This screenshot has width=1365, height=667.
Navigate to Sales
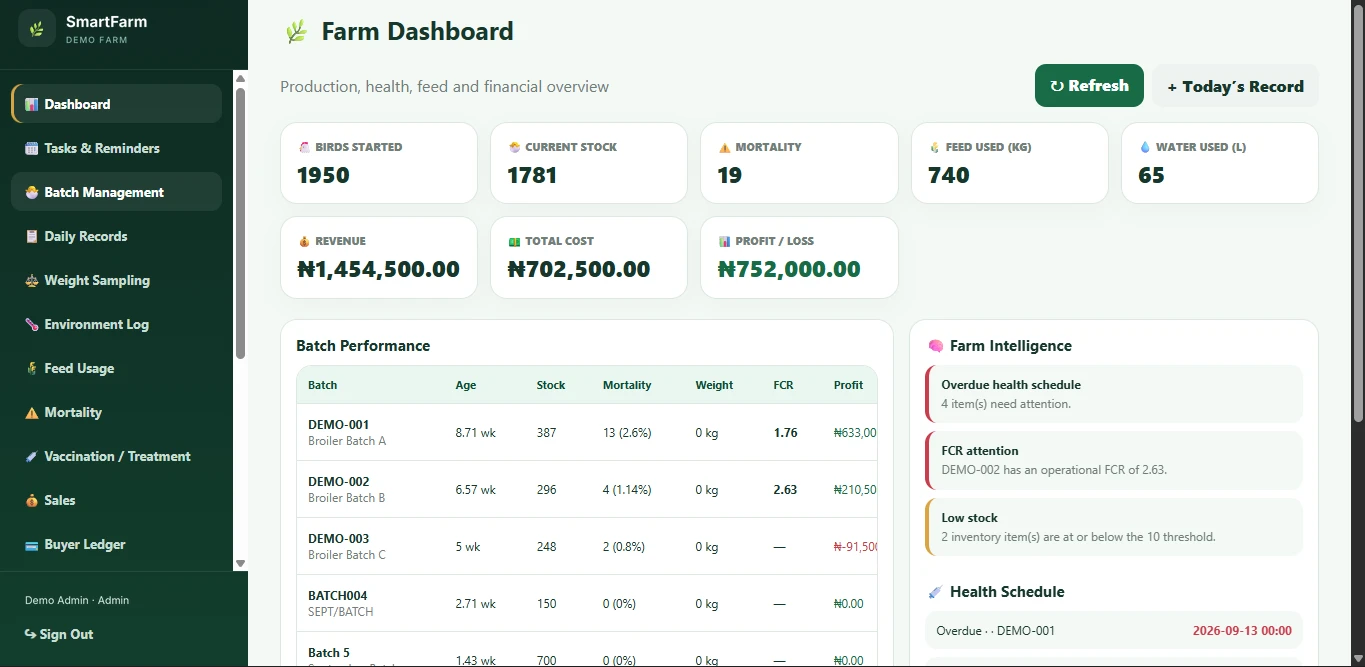(116, 500)
